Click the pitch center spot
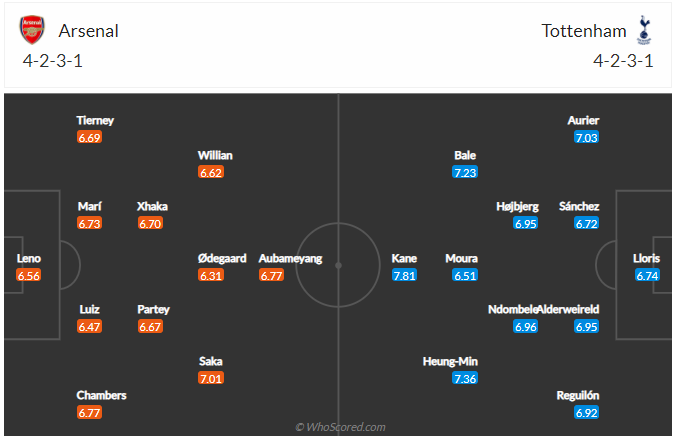The image size is (676, 438). [338, 266]
